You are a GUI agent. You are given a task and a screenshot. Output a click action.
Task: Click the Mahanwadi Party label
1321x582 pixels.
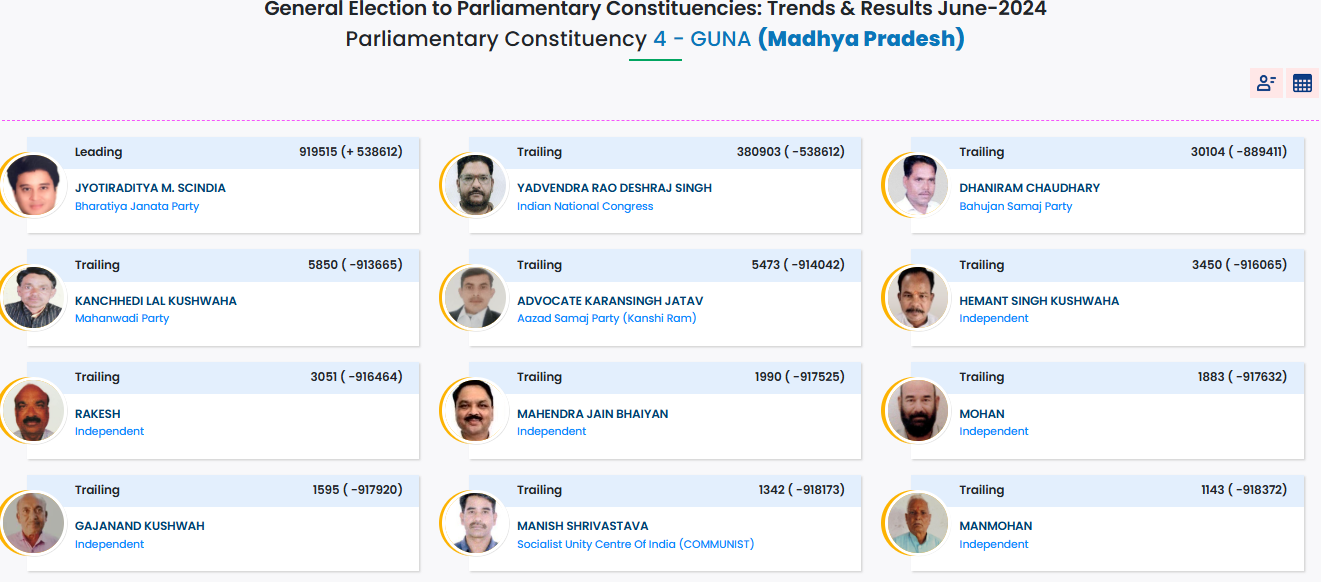coord(122,318)
